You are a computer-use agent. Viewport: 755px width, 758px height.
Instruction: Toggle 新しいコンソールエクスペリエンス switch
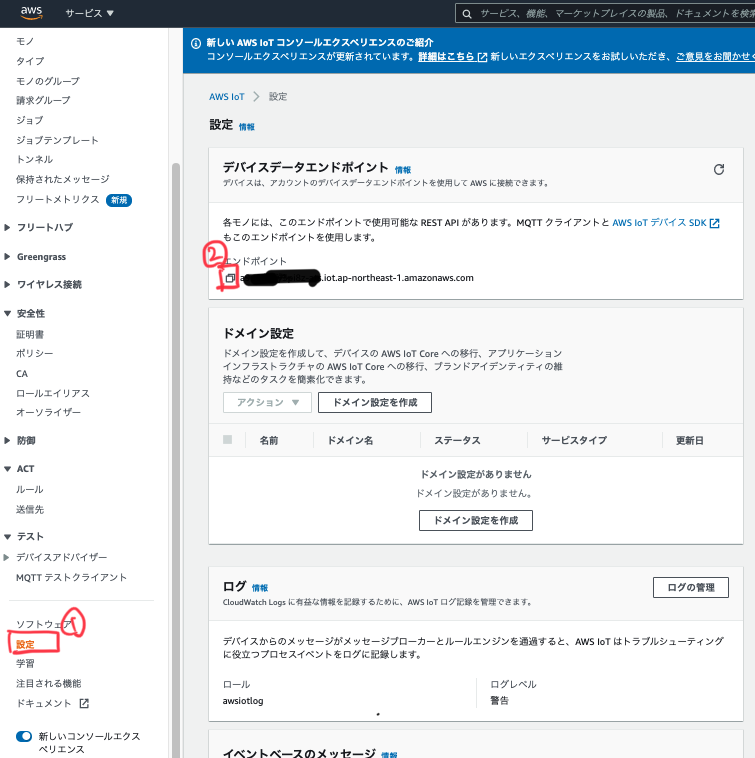click(x=24, y=736)
